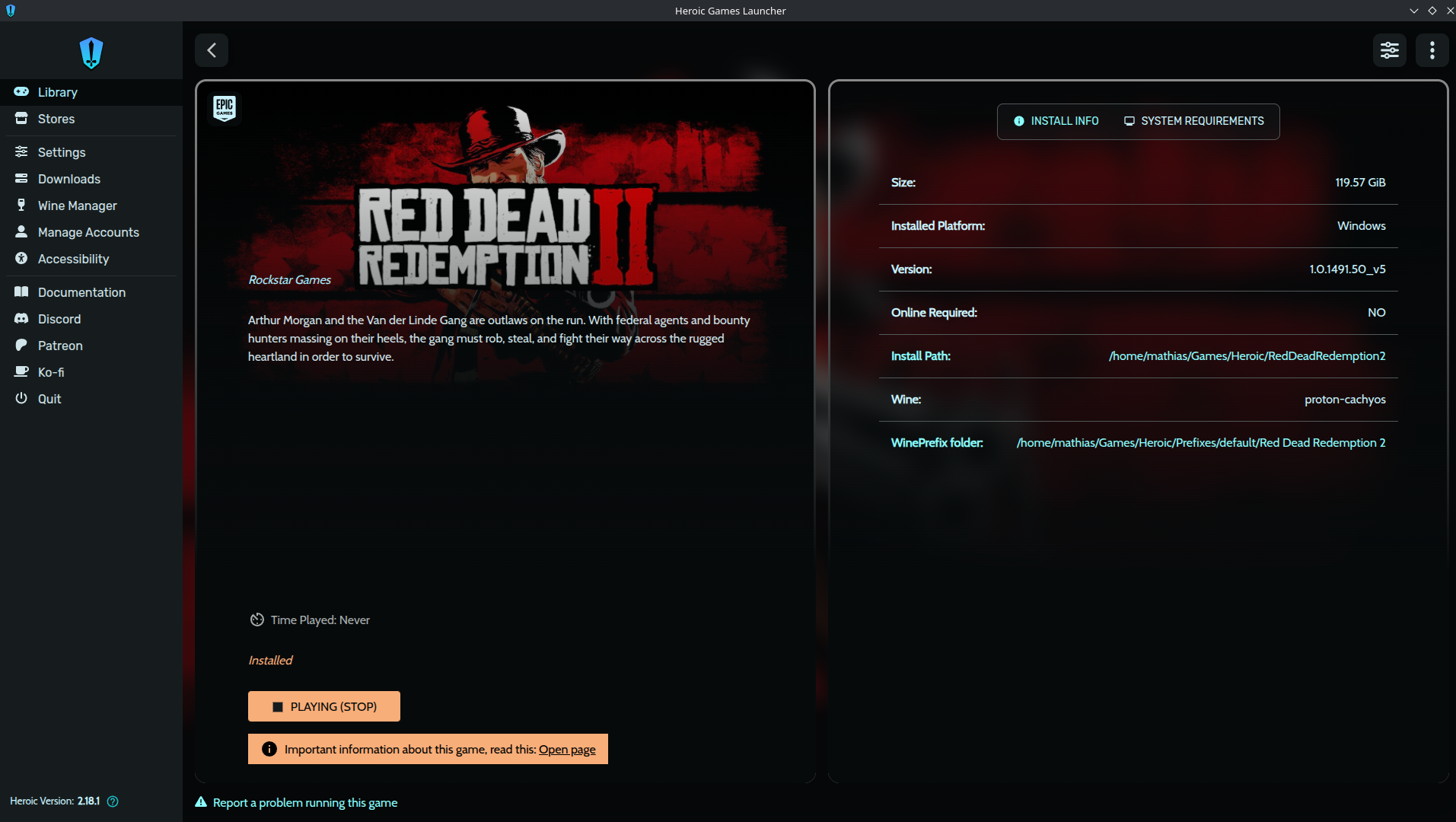
Task: Click the Settings sliders icon in sidebar
Action: pyautogui.click(x=21, y=151)
